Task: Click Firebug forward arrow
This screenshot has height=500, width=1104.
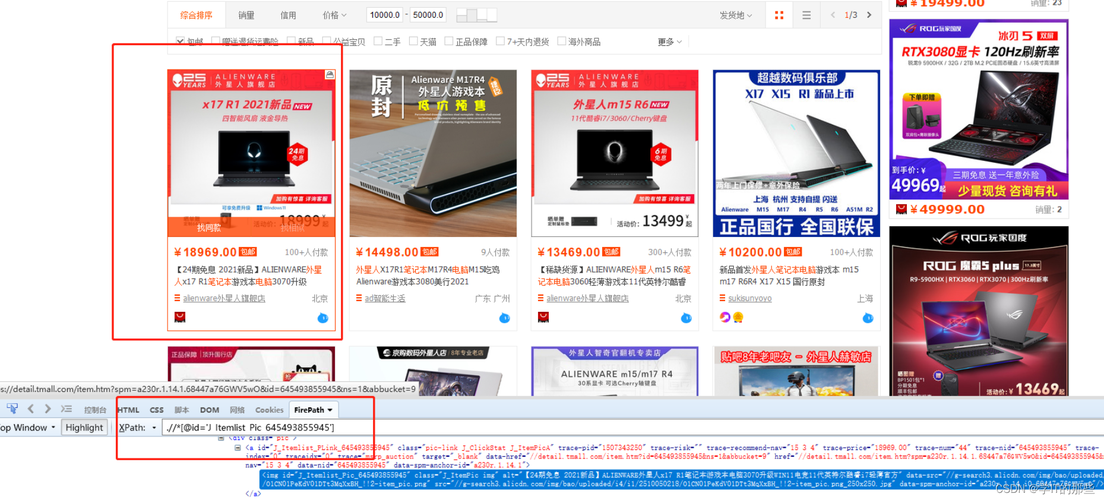Action: (47, 408)
